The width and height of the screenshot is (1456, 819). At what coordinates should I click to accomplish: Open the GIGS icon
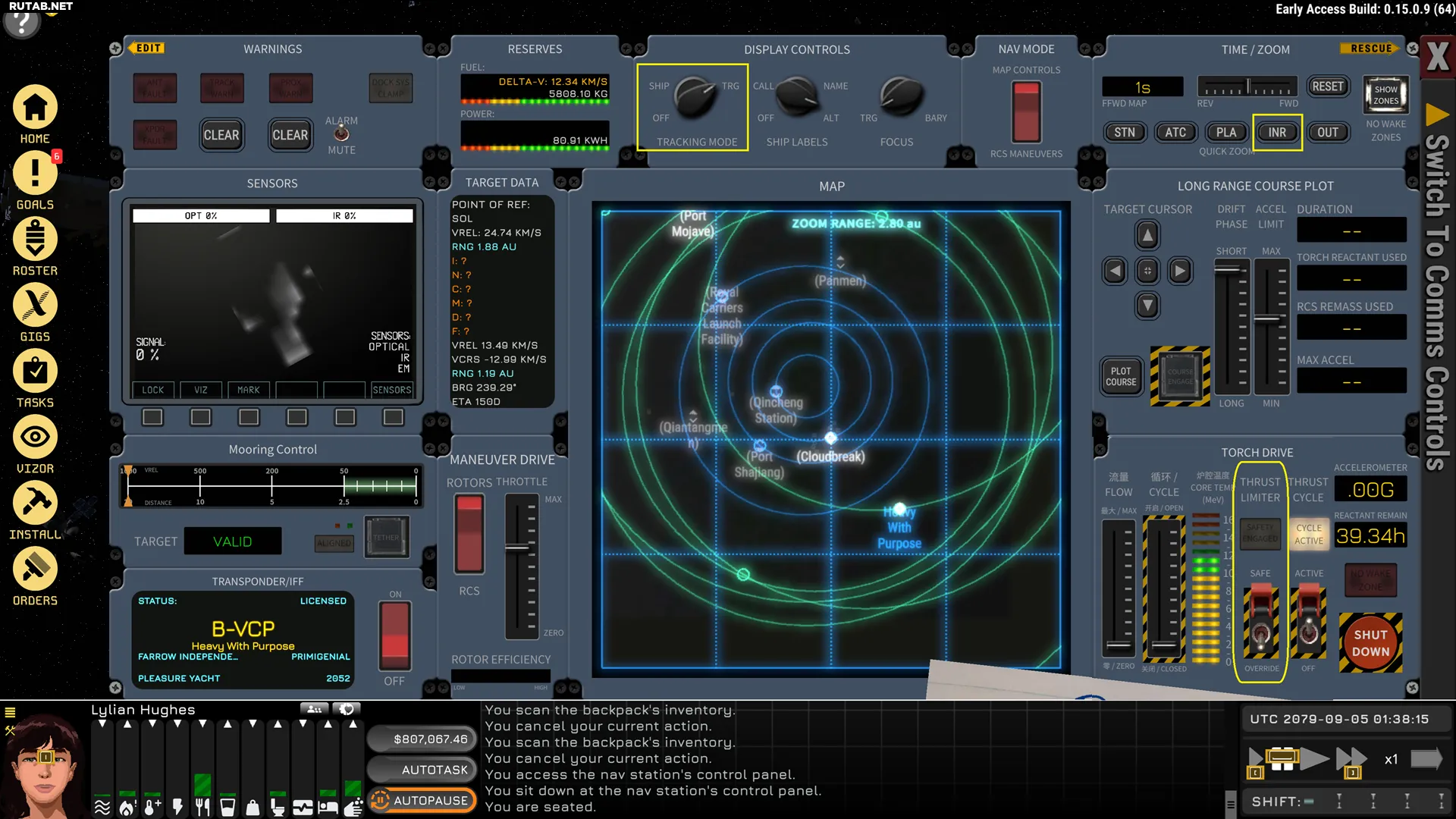click(x=35, y=305)
